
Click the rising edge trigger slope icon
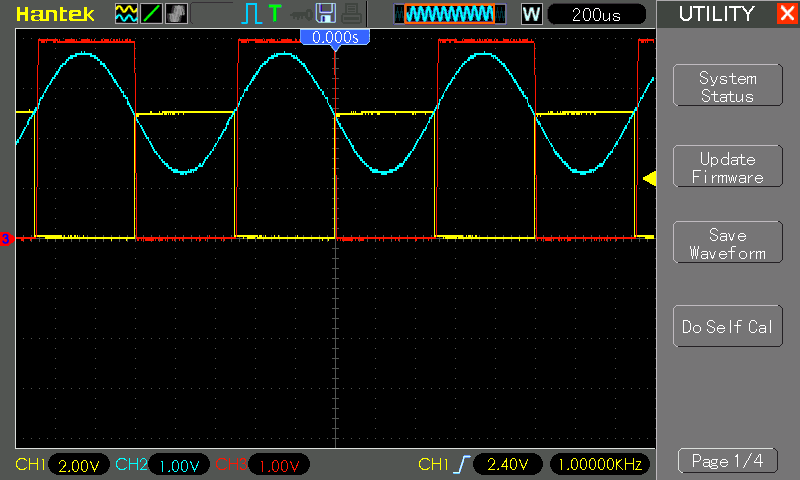(462, 465)
